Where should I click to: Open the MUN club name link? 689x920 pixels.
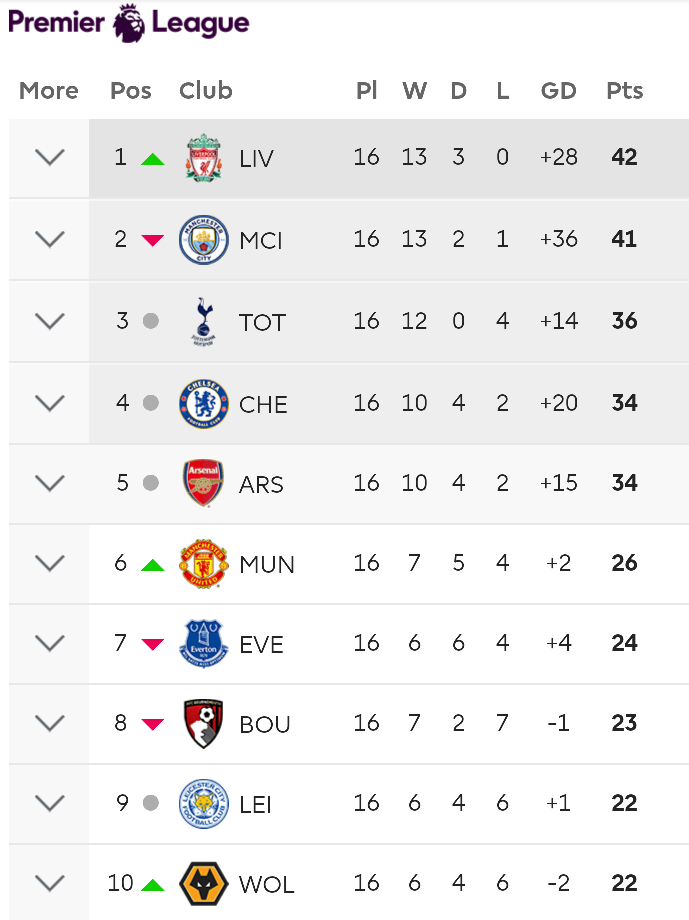(x=267, y=564)
